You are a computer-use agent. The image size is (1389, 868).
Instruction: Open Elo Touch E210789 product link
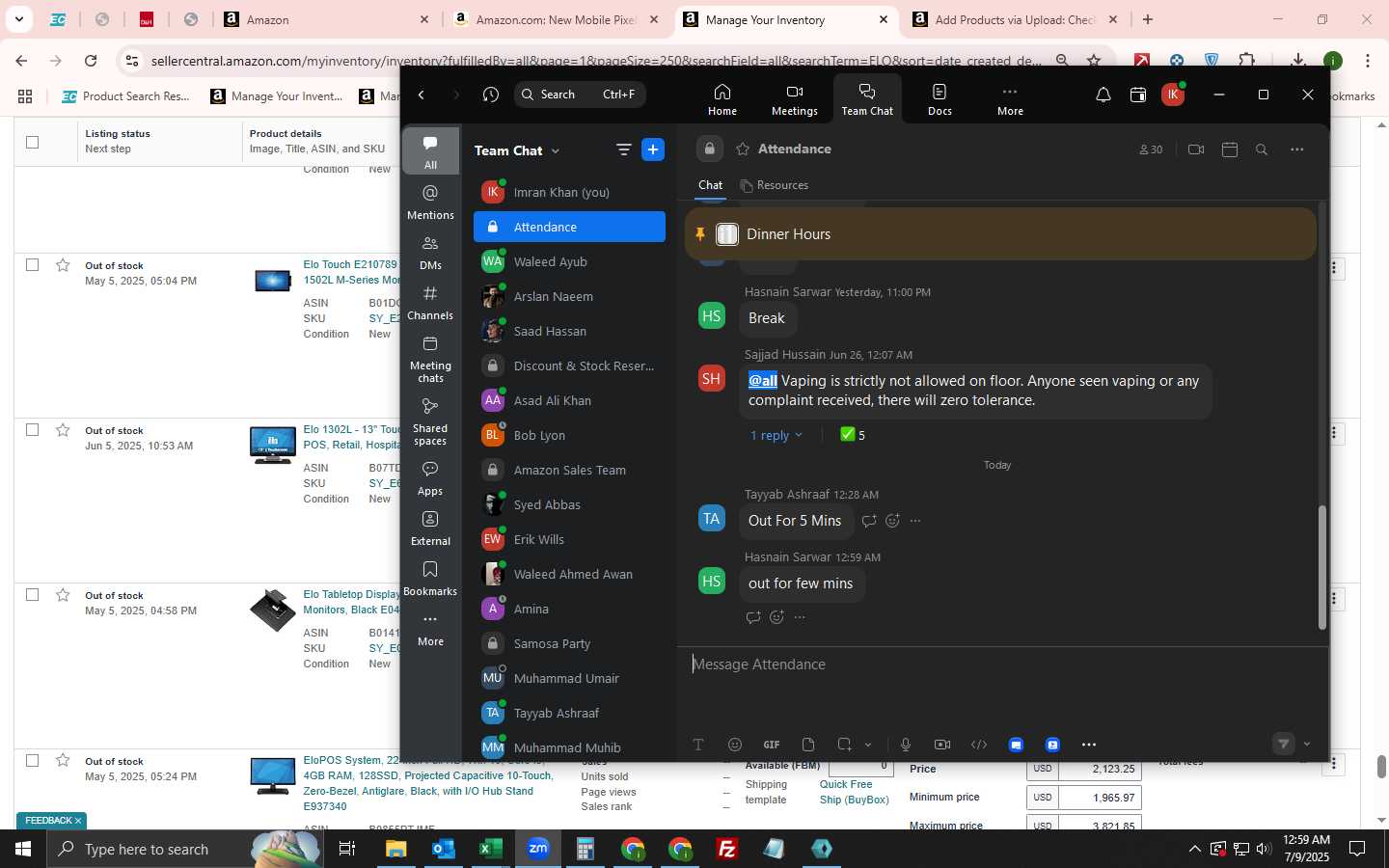coord(351,272)
